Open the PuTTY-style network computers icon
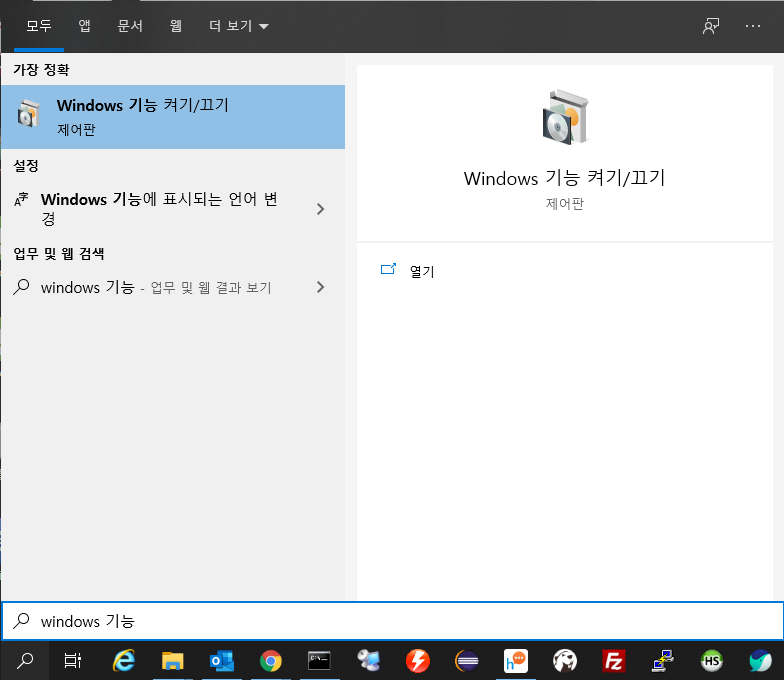Image resolution: width=784 pixels, height=680 pixels. pyautogui.click(x=662, y=660)
